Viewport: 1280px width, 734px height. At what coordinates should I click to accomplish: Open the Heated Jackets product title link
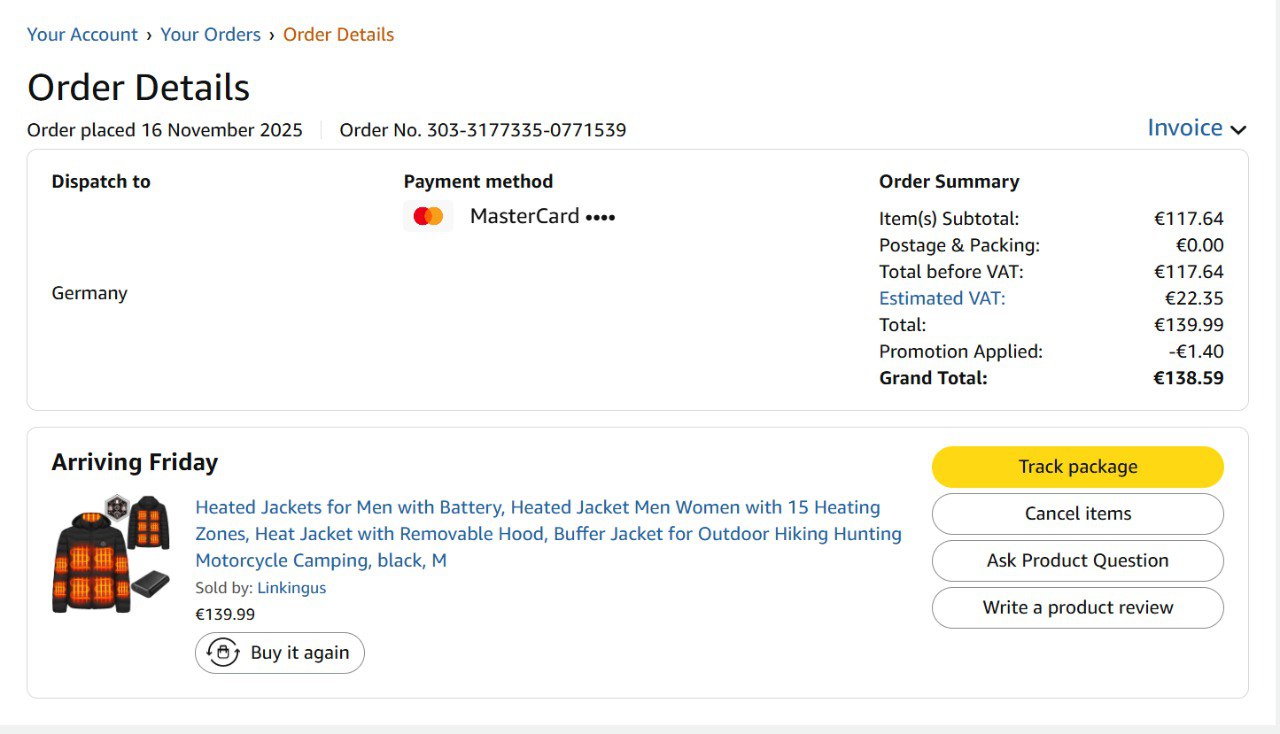point(547,534)
